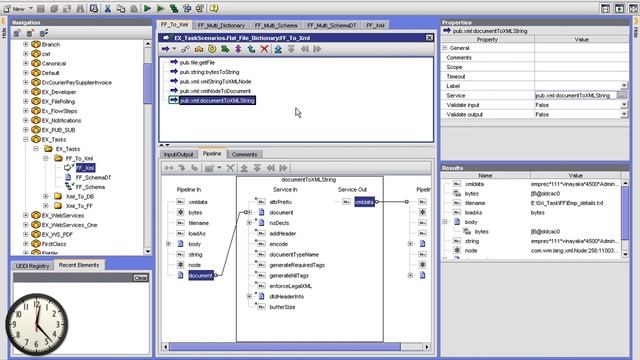Screen dimensions: 640x360
Task: Select the pub.xml:xmlNodeToDocument step
Action: pyautogui.click(x=215, y=91)
